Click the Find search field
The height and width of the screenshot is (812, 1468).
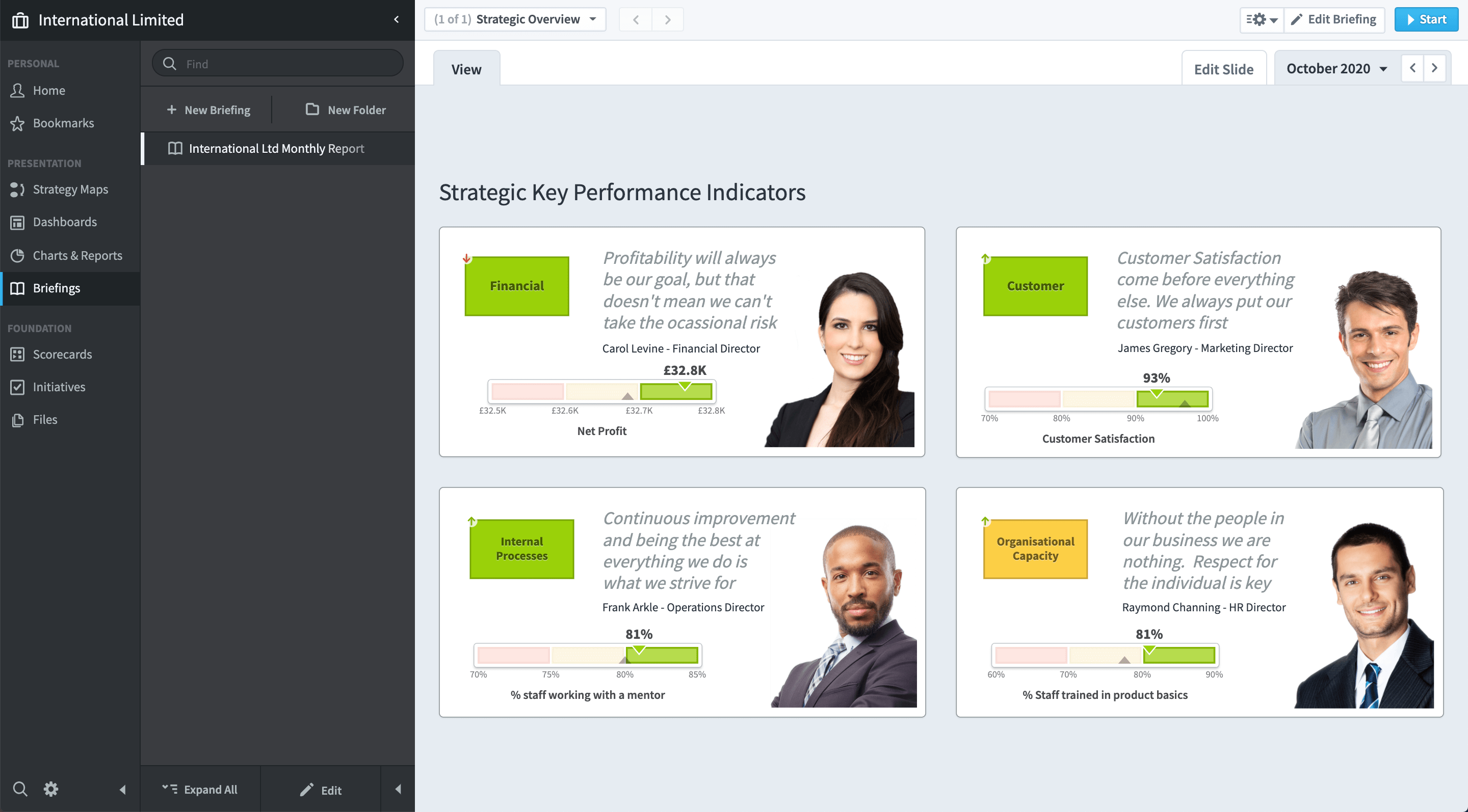[x=277, y=63]
